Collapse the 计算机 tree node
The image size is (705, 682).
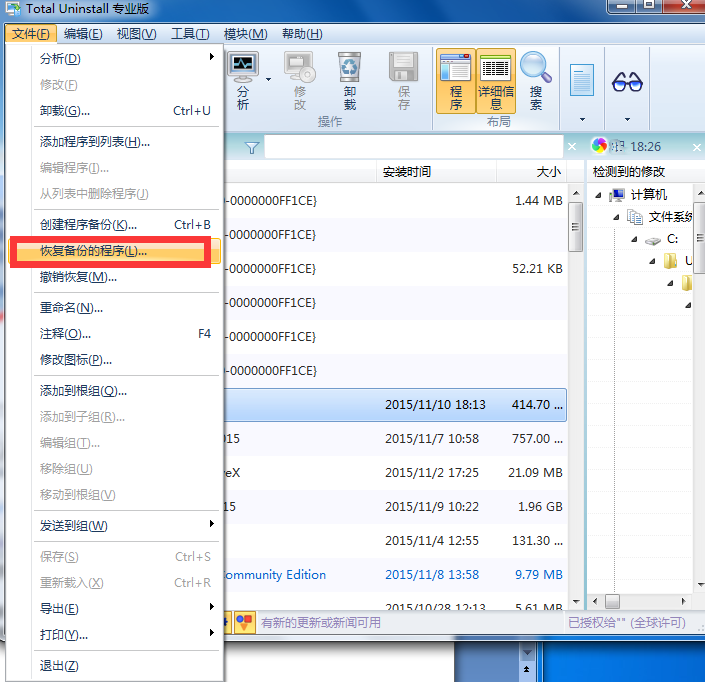pyautogui.click(x=599, y=195)
